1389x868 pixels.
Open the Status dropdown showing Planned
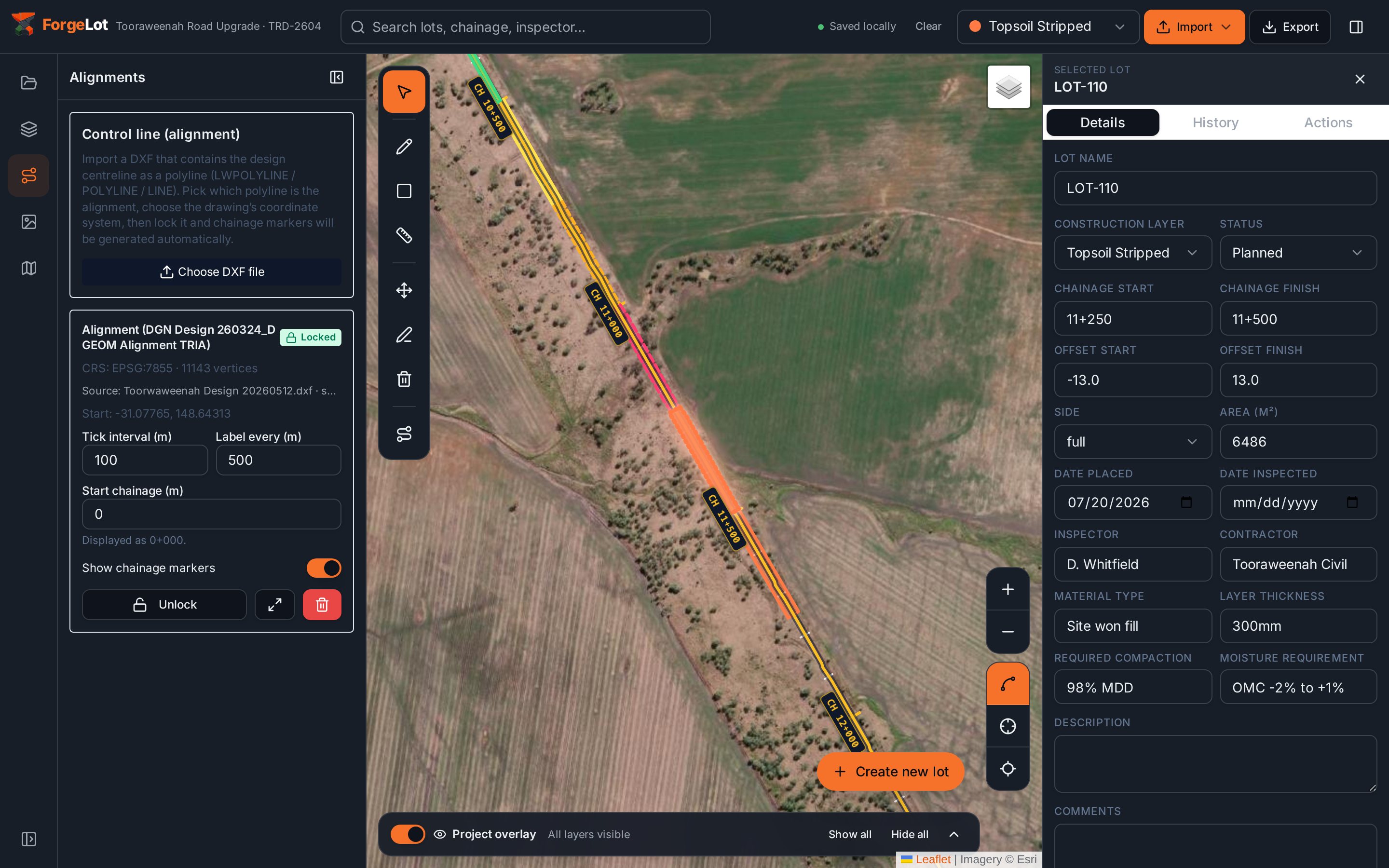click(x=1298, y=253)
